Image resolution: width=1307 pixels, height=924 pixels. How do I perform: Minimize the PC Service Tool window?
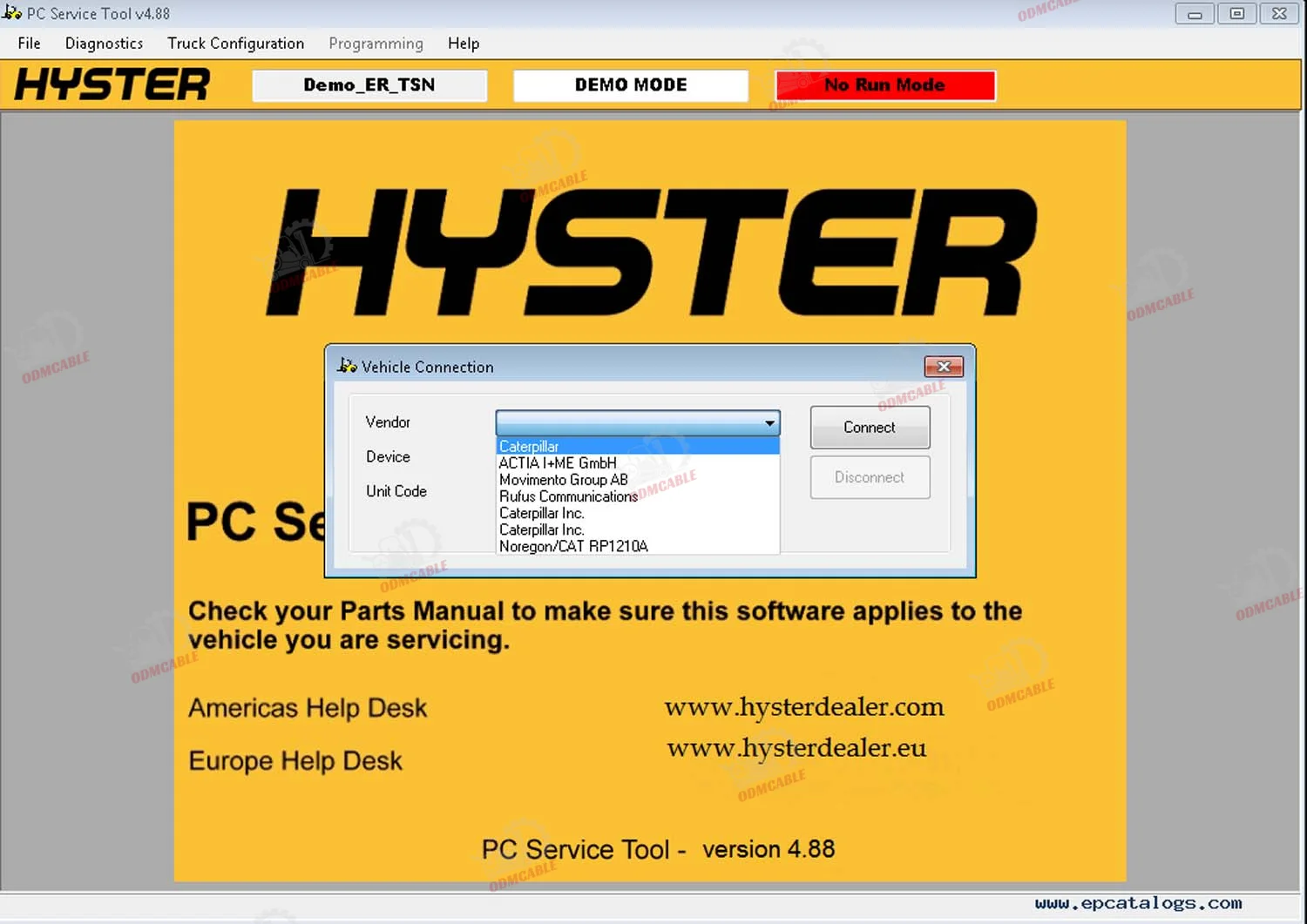pos(1194,14)
